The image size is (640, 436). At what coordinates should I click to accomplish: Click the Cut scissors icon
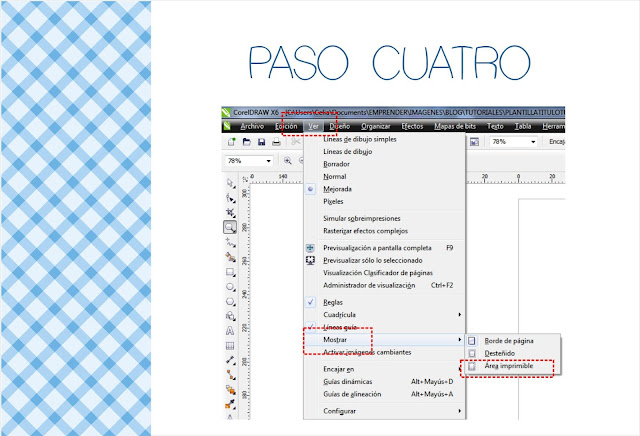click(x=296, y=142)
